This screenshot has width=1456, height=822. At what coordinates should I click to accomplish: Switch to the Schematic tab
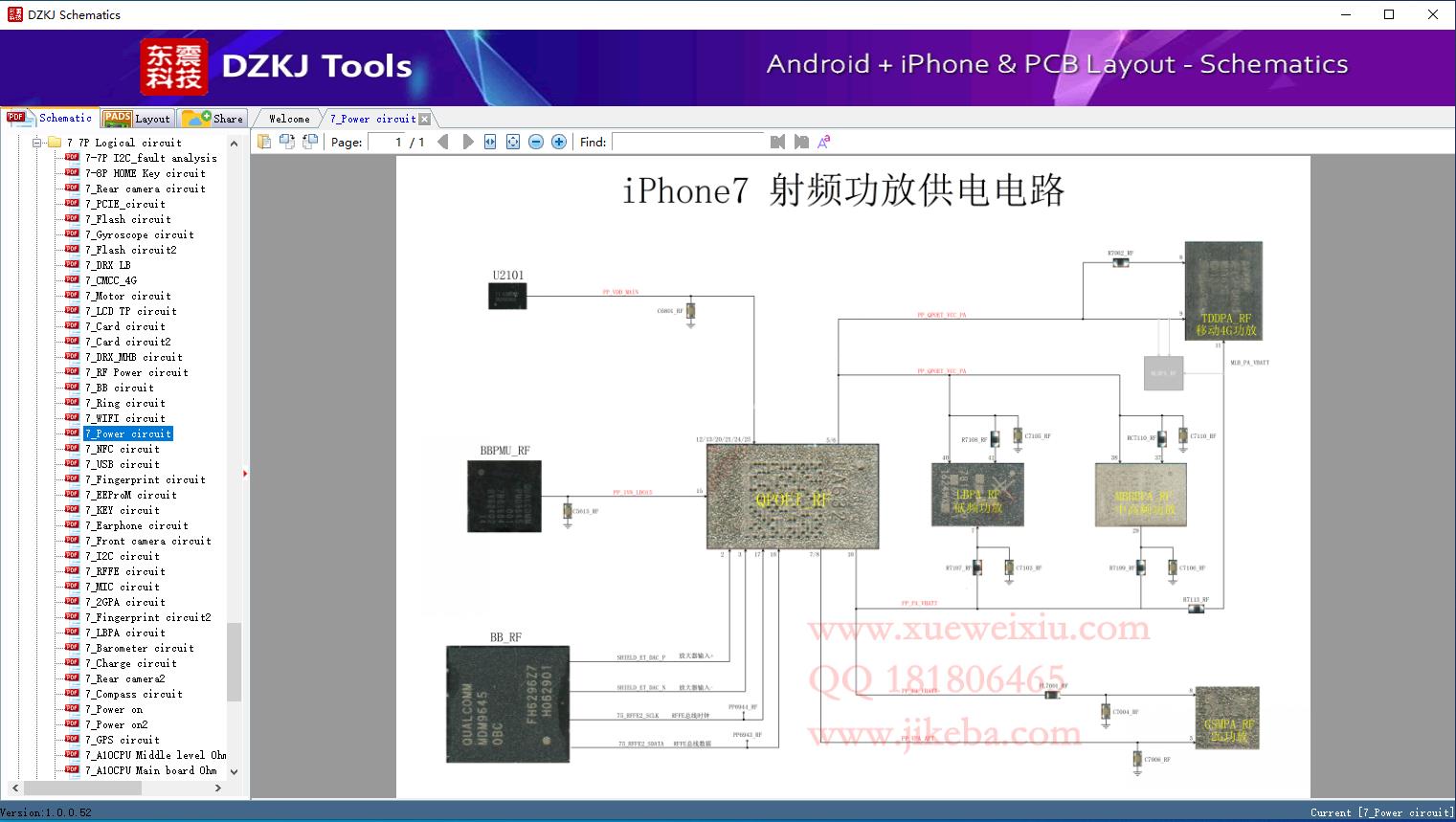[50, 118]
